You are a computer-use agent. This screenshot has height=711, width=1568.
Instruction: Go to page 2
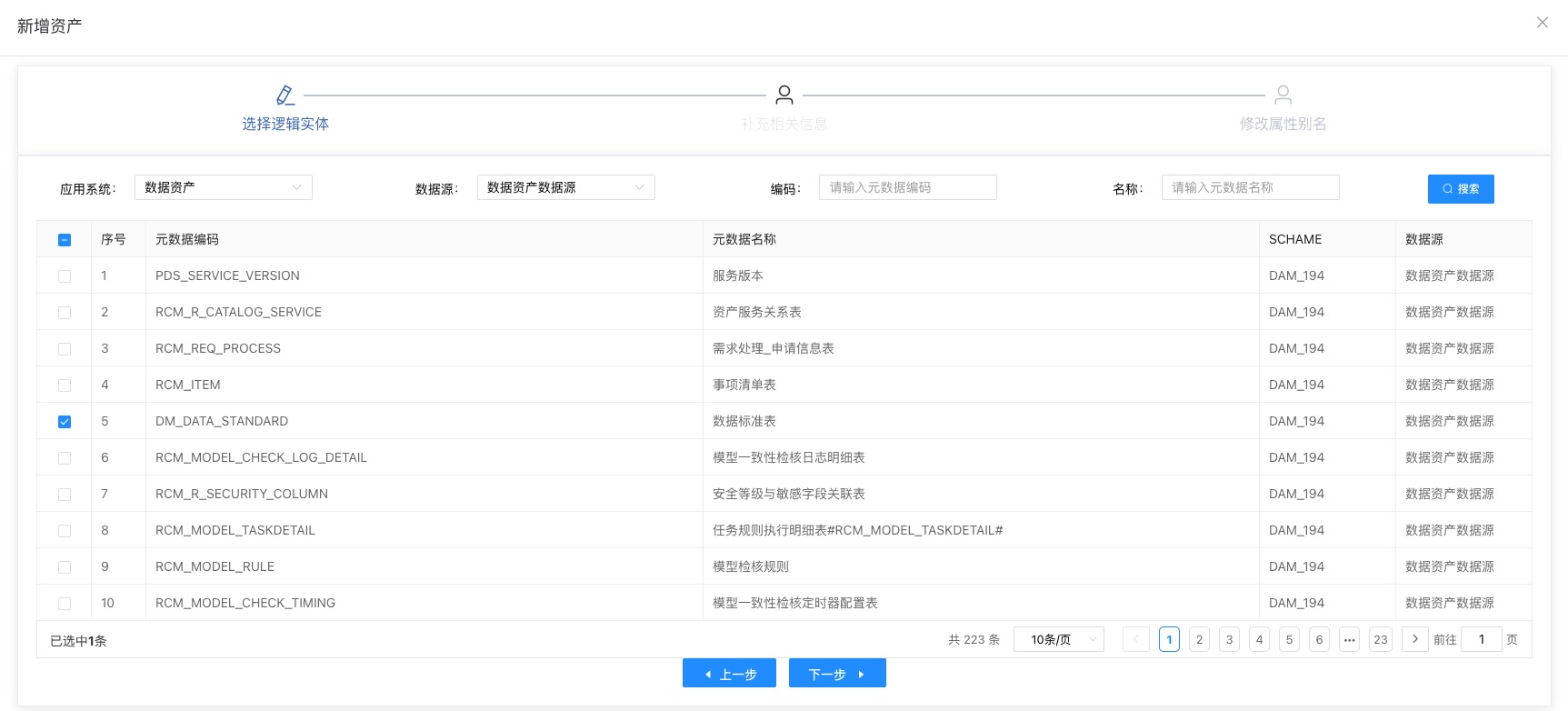point(1200,639)
